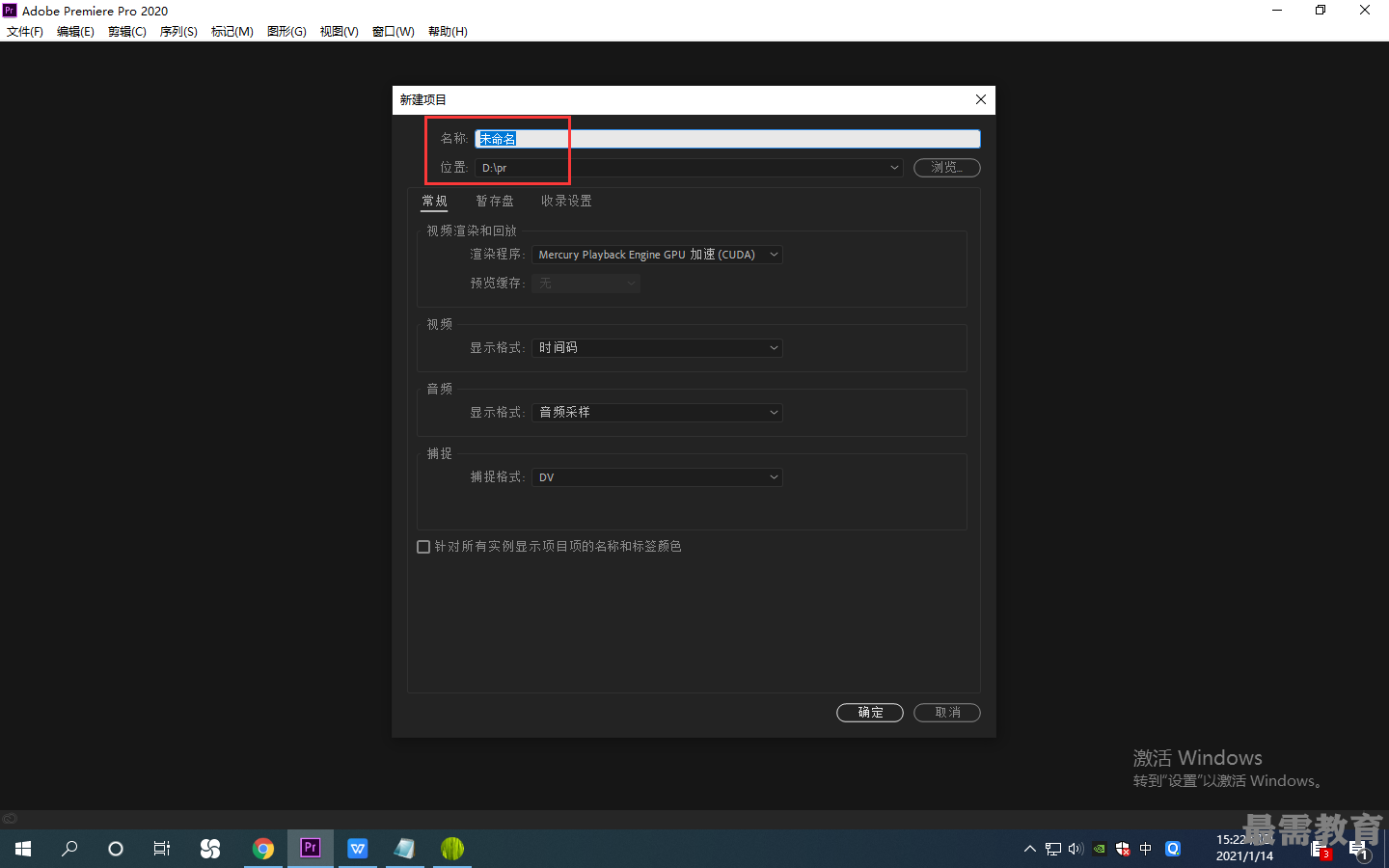Screen dimensions: 1389x868
Task: Open the 视图(V) menu
Action: click(340, 32)
